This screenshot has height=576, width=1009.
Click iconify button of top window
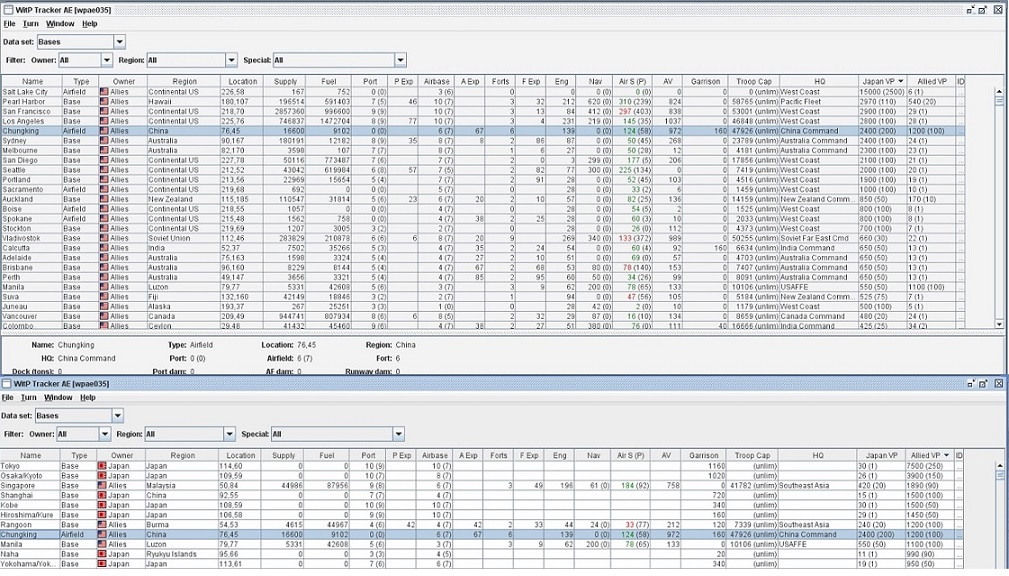[970, 10]
